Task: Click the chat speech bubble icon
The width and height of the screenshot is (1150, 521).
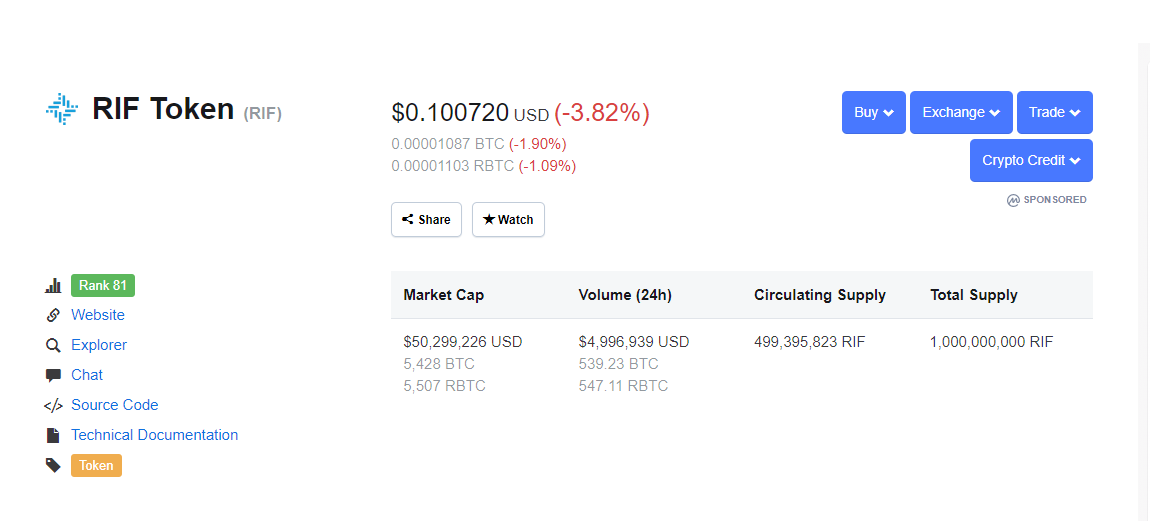Action: [53, 375]
